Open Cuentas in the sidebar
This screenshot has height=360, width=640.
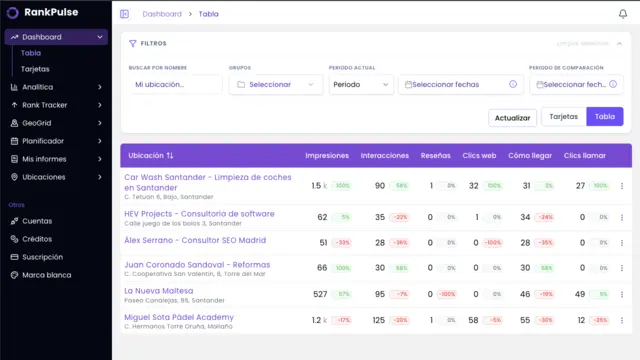(37, 221)
